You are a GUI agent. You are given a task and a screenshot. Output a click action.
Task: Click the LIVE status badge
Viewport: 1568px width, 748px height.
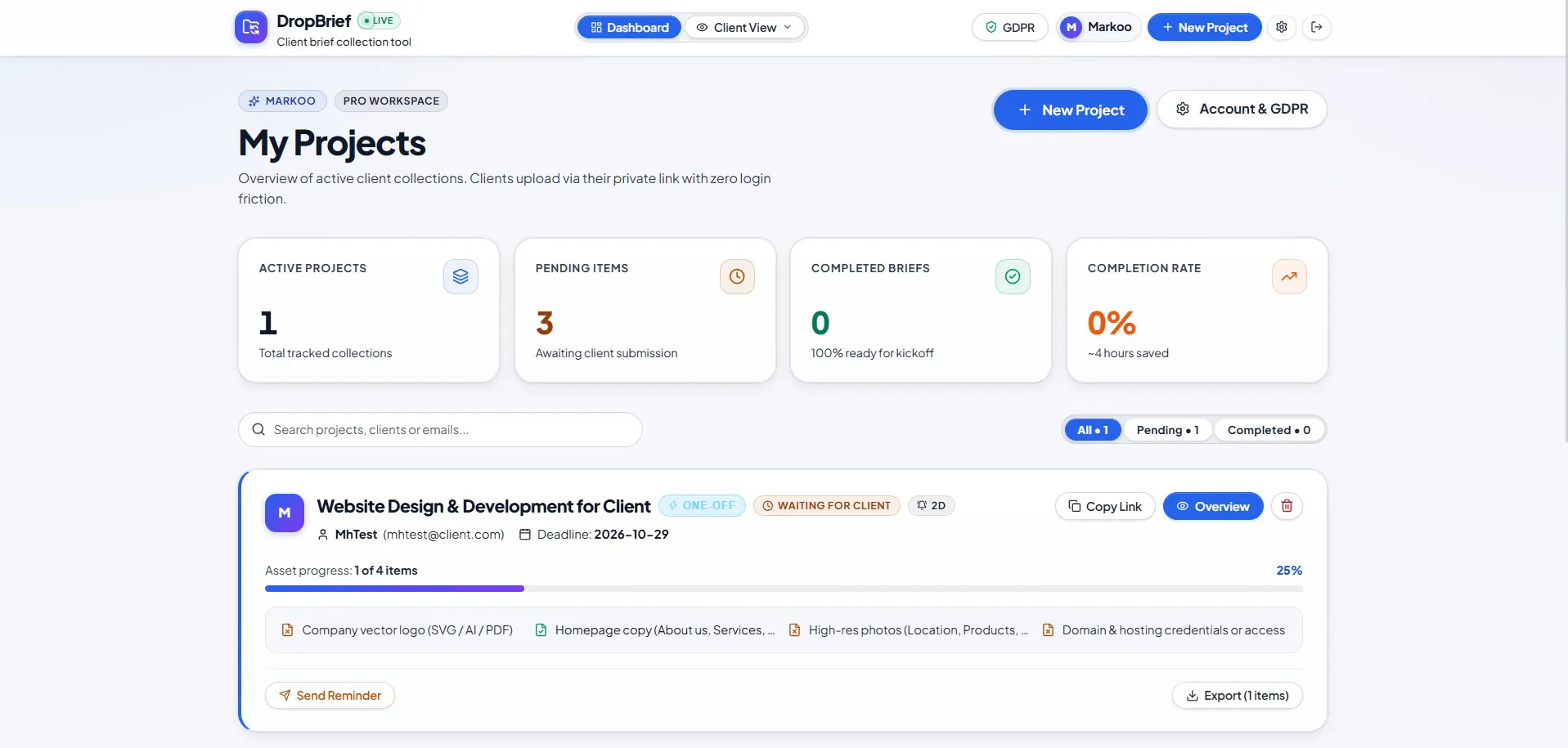click(379, 20)
